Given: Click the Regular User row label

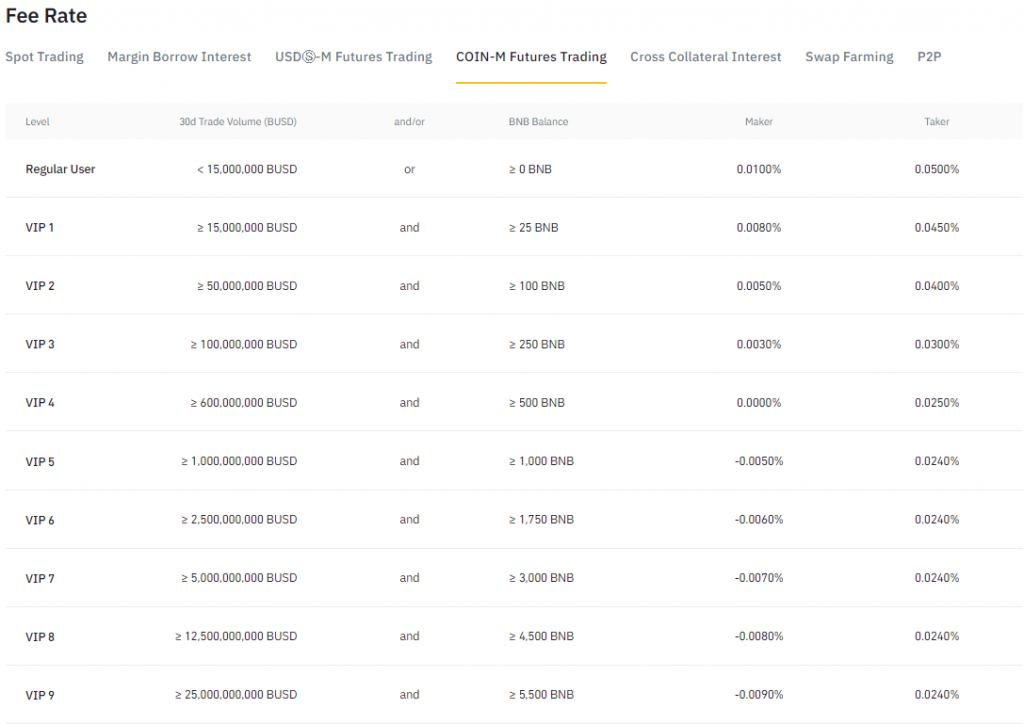Looking at the screenshot, I should click(60, 169).
